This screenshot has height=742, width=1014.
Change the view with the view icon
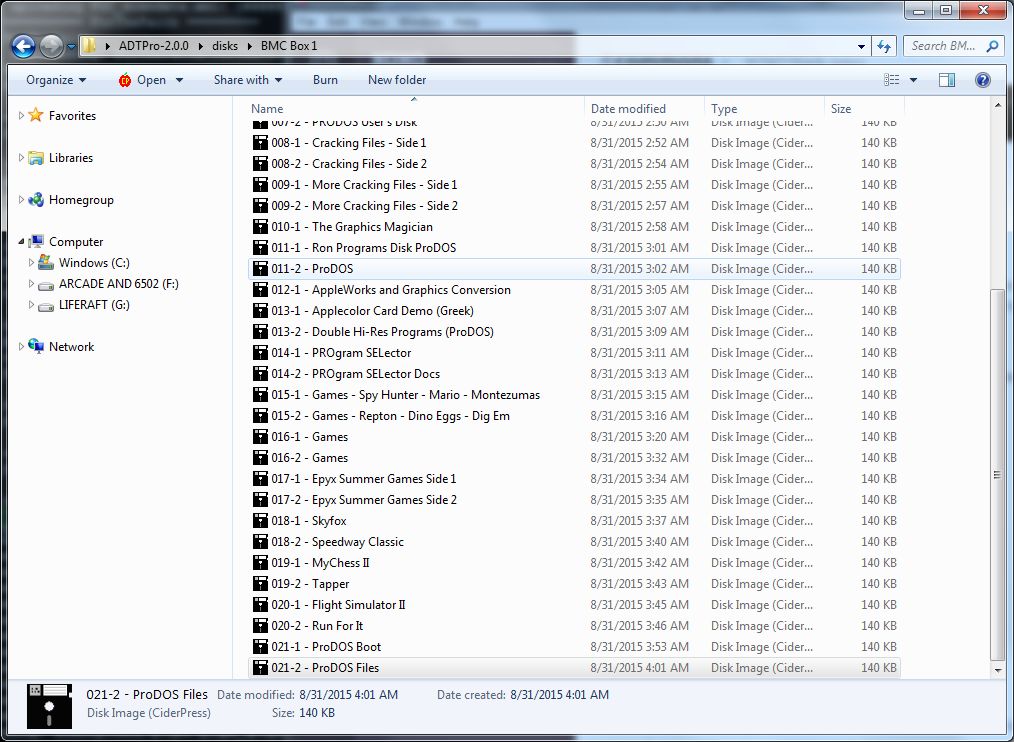892,80
